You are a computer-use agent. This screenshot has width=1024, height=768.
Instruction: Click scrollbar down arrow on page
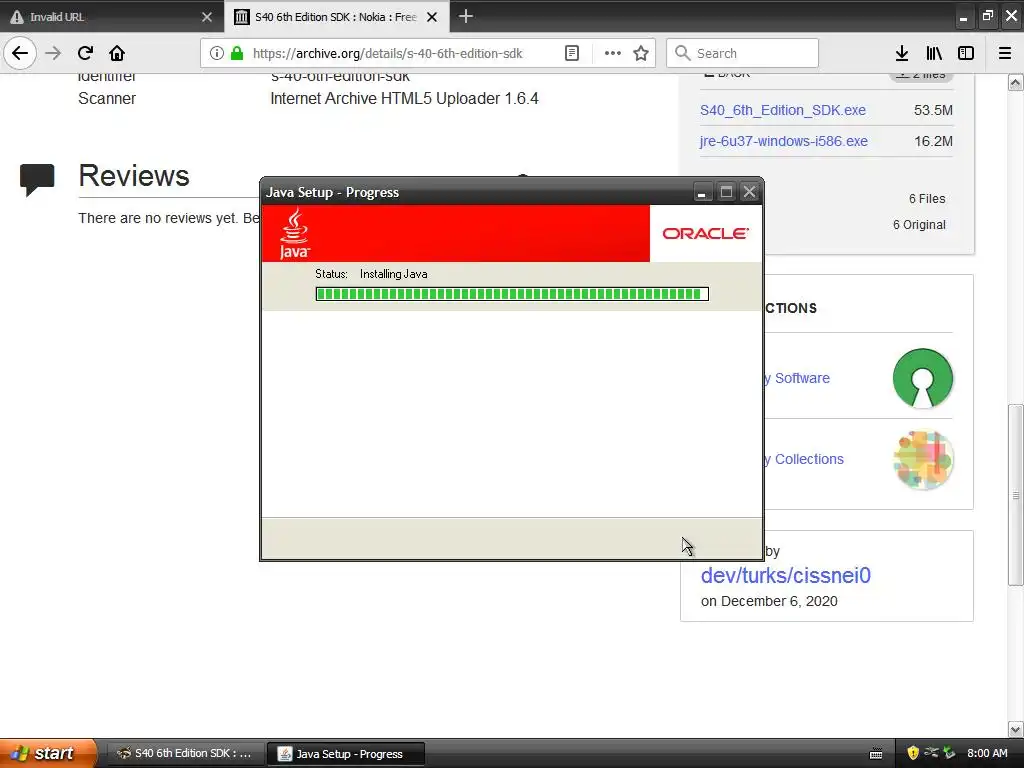click(x=1015, y=729)
